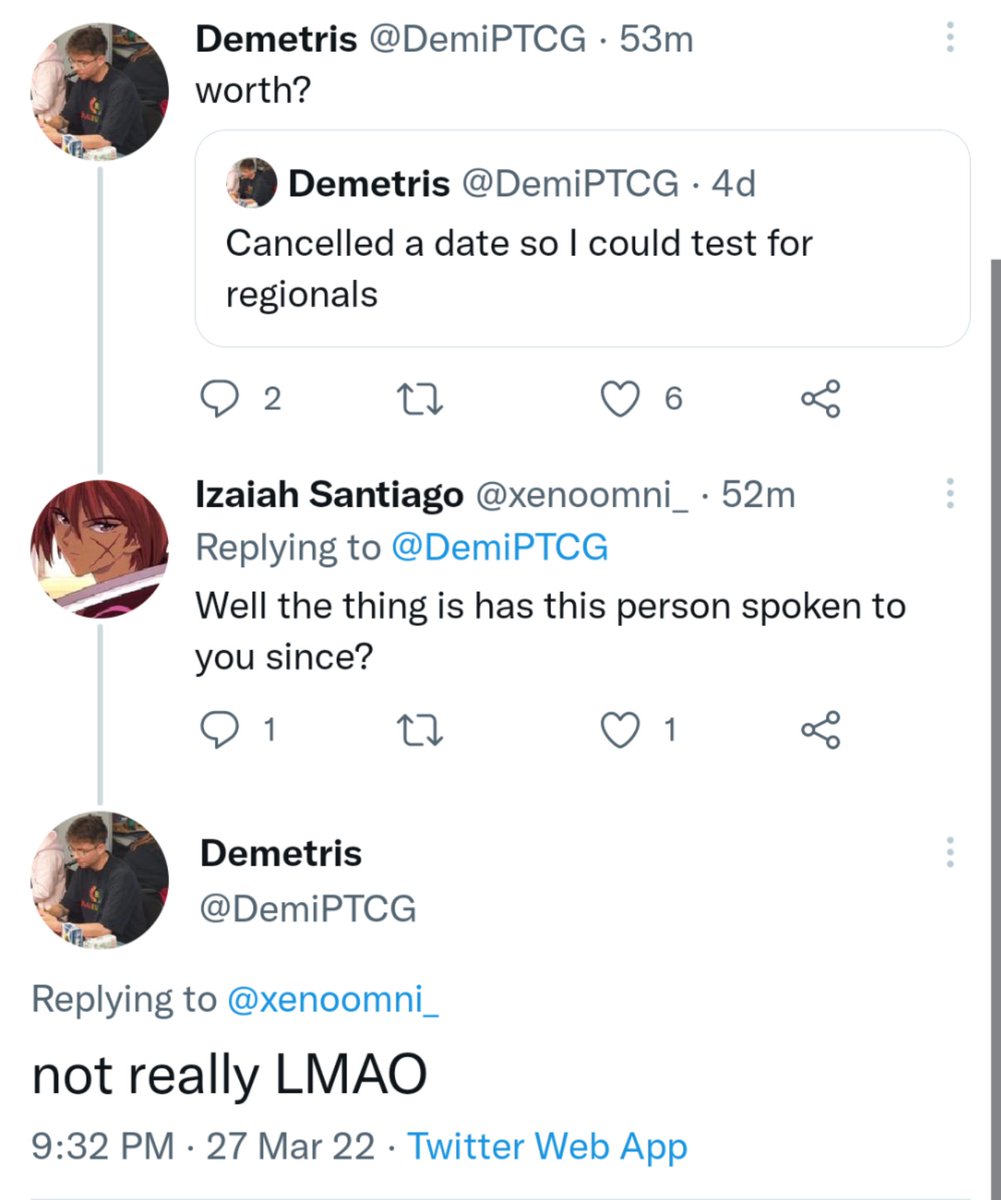The image size is (1001, 1200).
Task: Like the "worth?" tweet with 6 likes
Action: tap(620, 399)
